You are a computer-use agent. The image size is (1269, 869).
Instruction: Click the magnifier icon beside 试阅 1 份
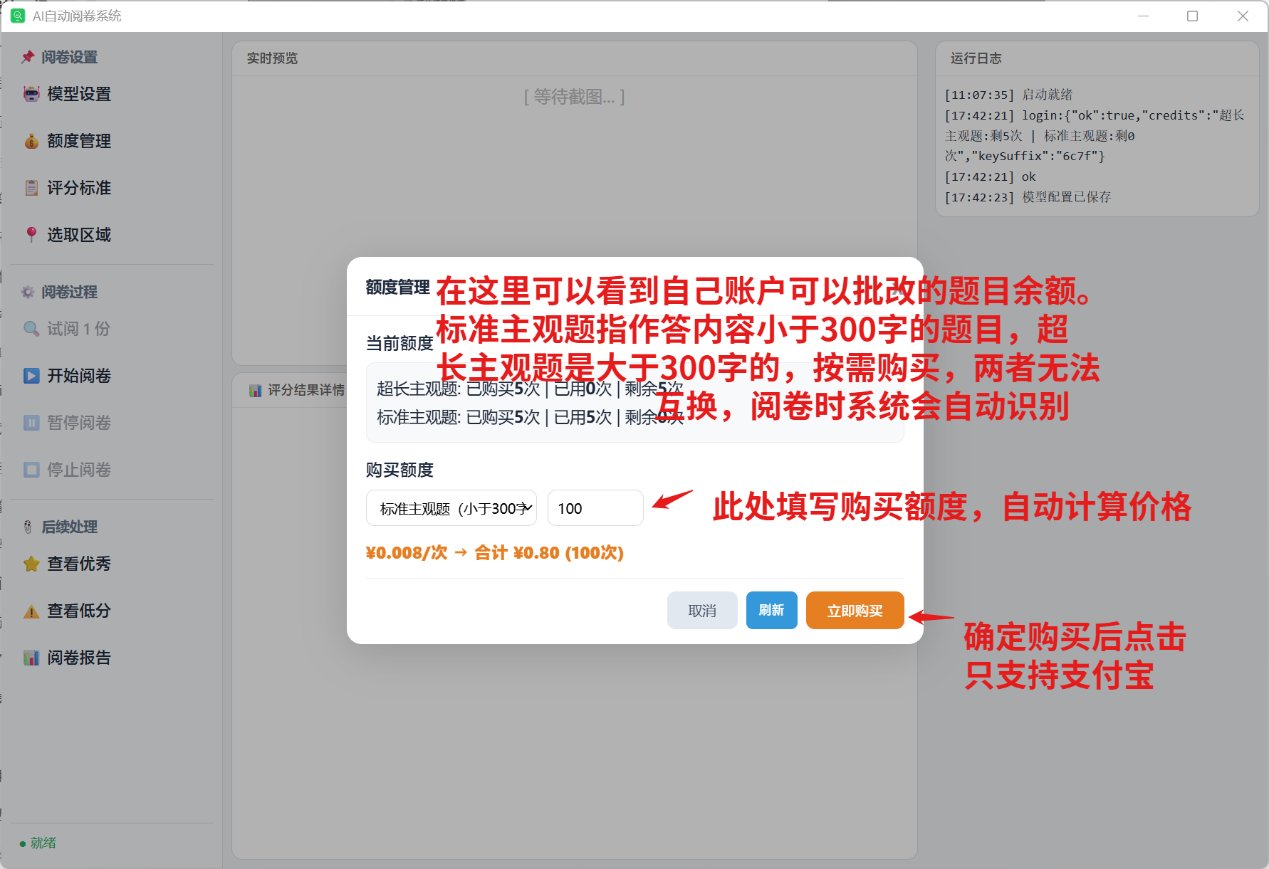(31, 329)
